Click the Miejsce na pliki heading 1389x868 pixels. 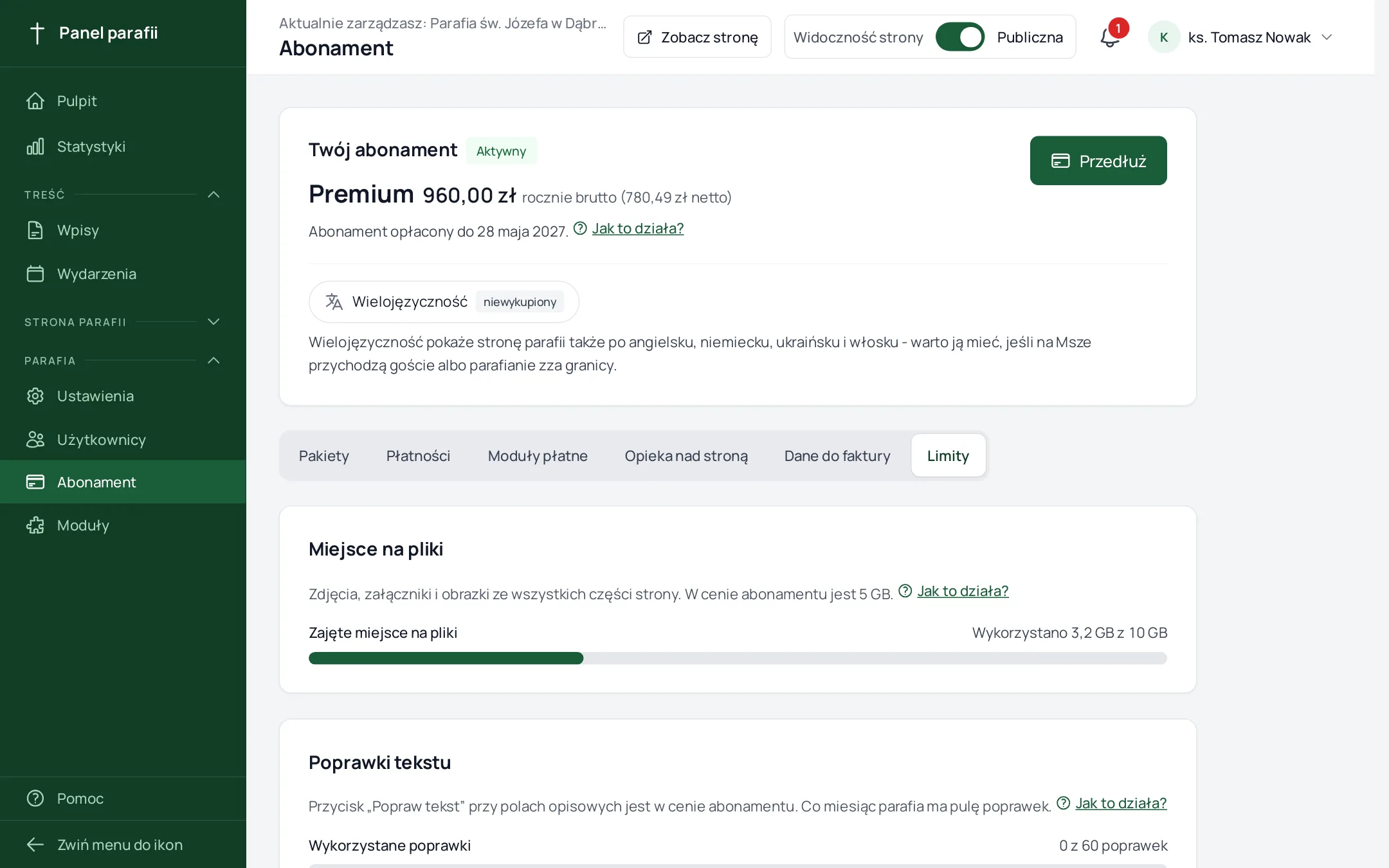coord(376,549)
